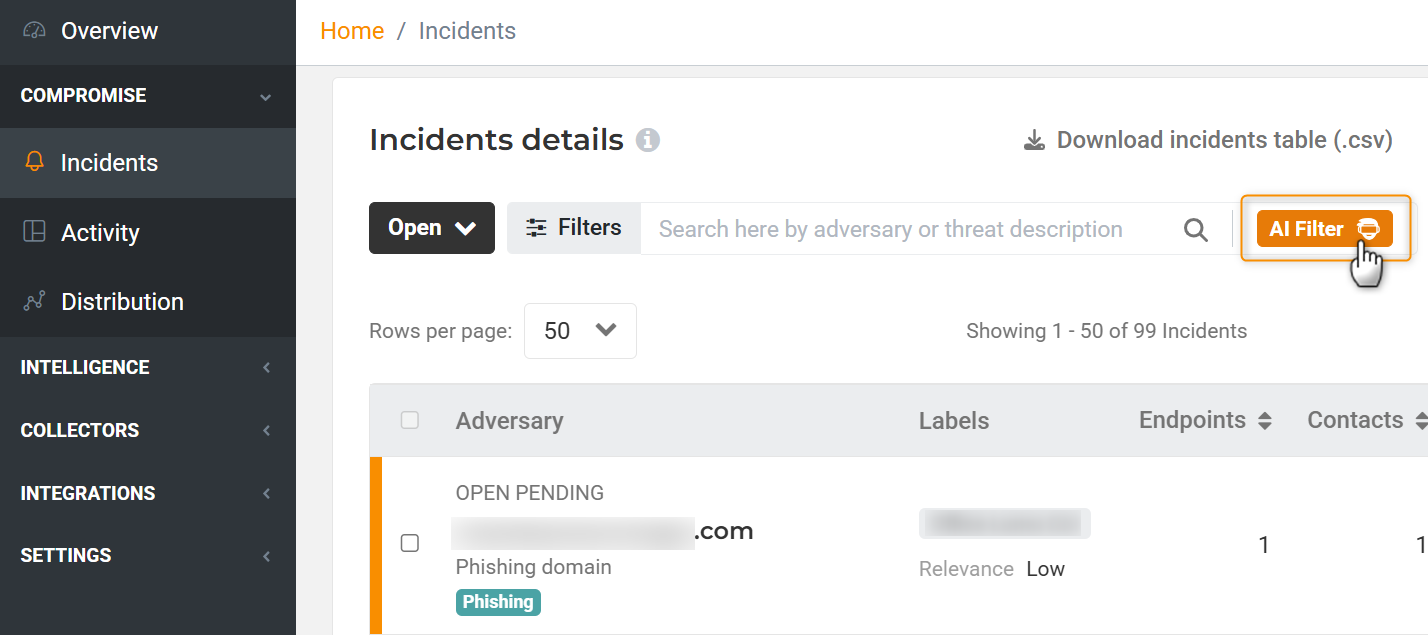The image size is (1428, 635).
Task: Open the Open status dropdown
Action: (x=431, y=228)
